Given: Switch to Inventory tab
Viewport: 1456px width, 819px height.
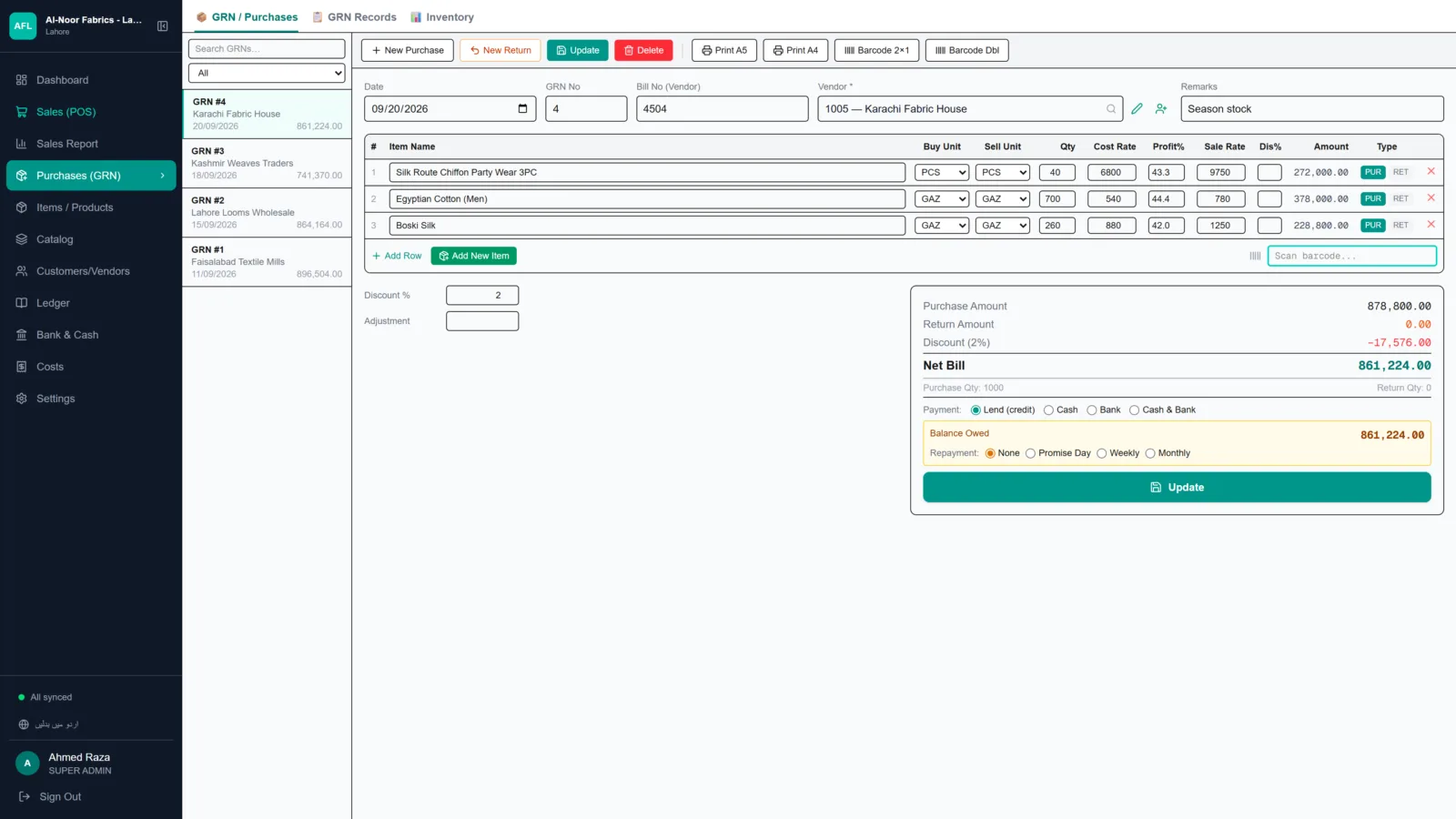Looking at the screenshot, I should tap(442, 17).
